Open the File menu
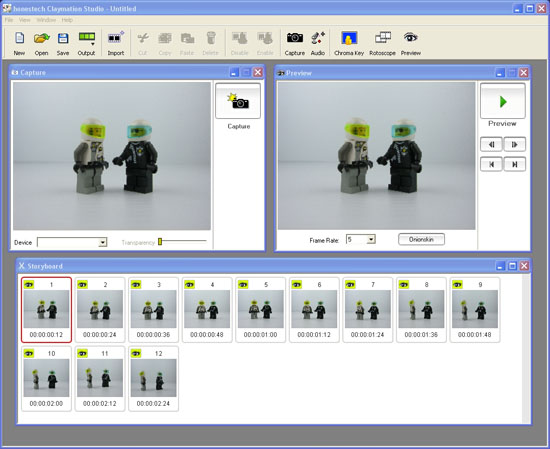The image size is (550, 449). (9, 20)
